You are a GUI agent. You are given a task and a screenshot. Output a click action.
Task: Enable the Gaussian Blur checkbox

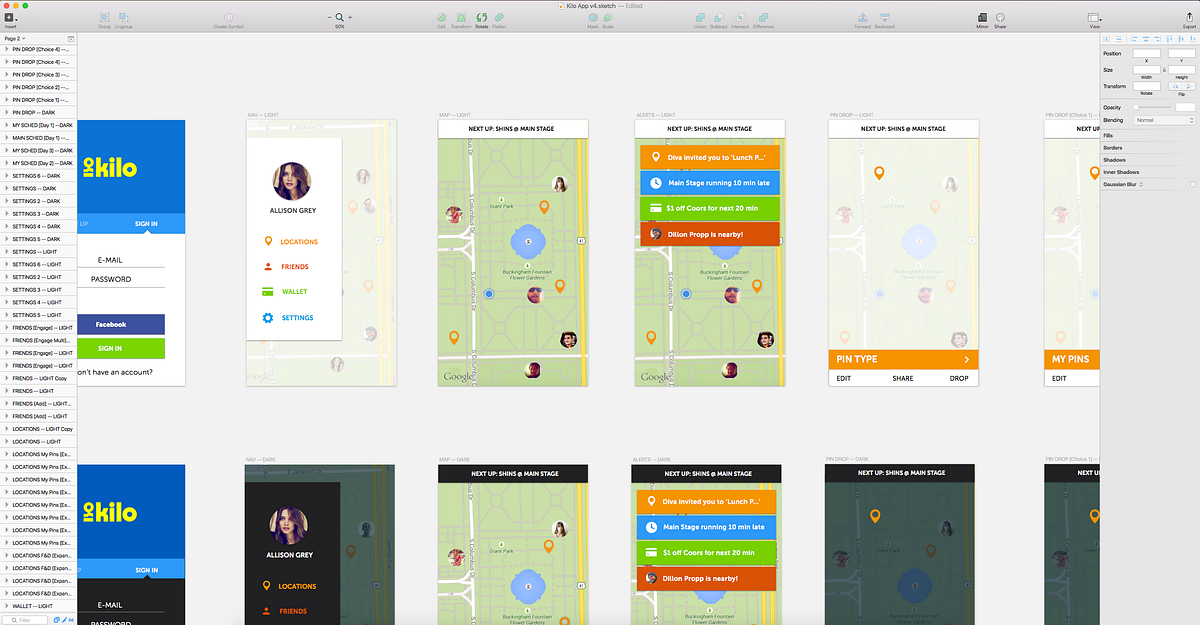[x=1192, y=184]
